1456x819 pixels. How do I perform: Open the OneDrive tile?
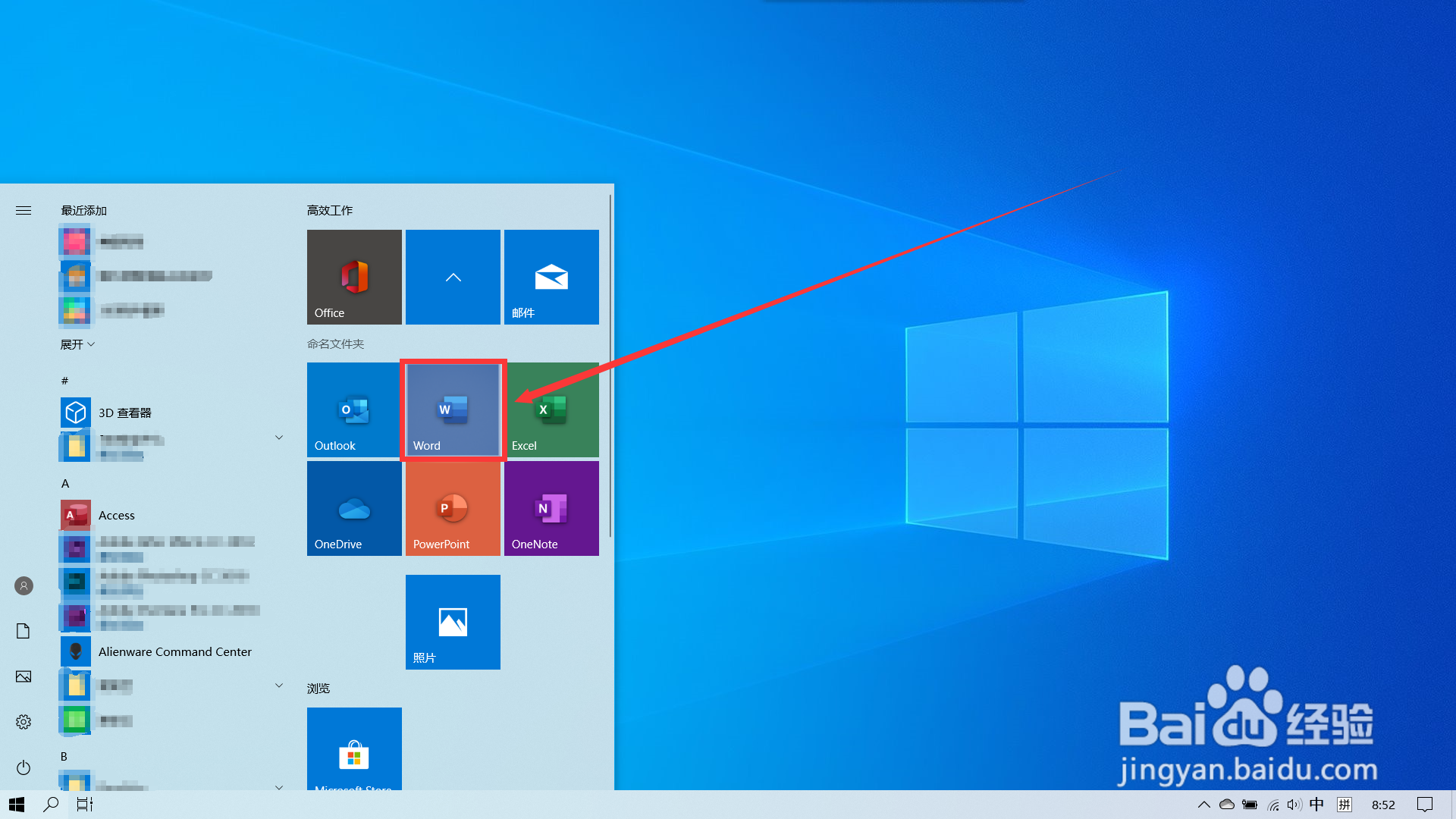pos(354,508)
